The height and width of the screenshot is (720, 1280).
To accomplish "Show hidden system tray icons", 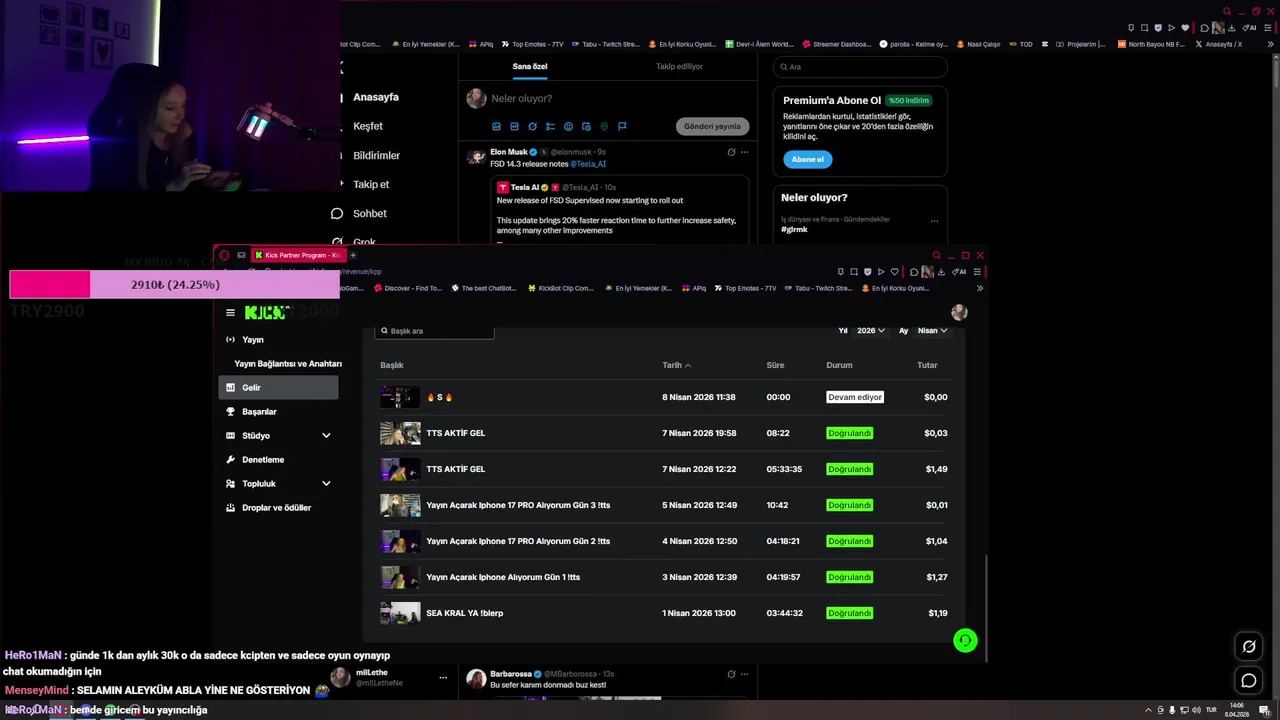I will tap(1147, 710).
